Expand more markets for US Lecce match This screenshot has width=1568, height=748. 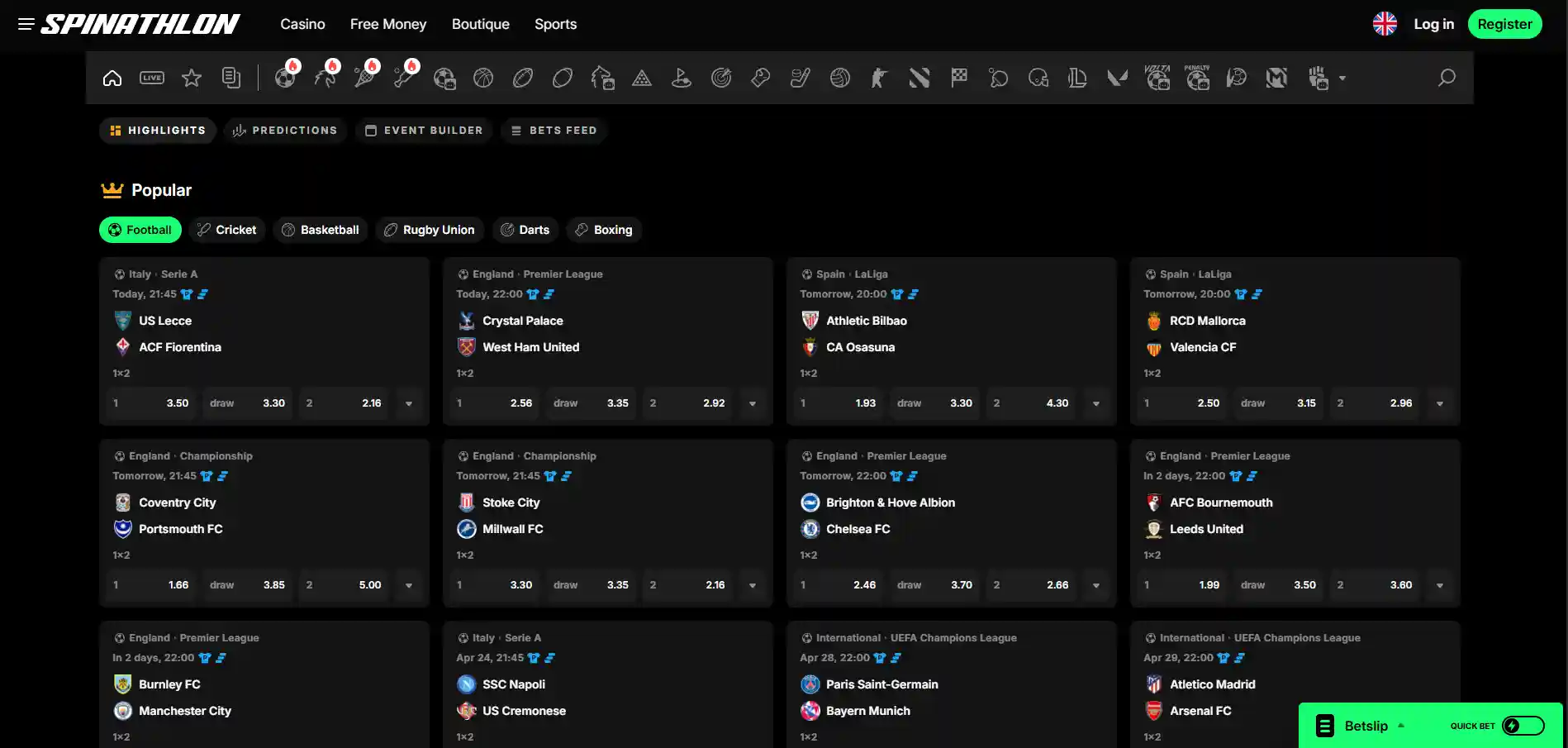(409, 403)
